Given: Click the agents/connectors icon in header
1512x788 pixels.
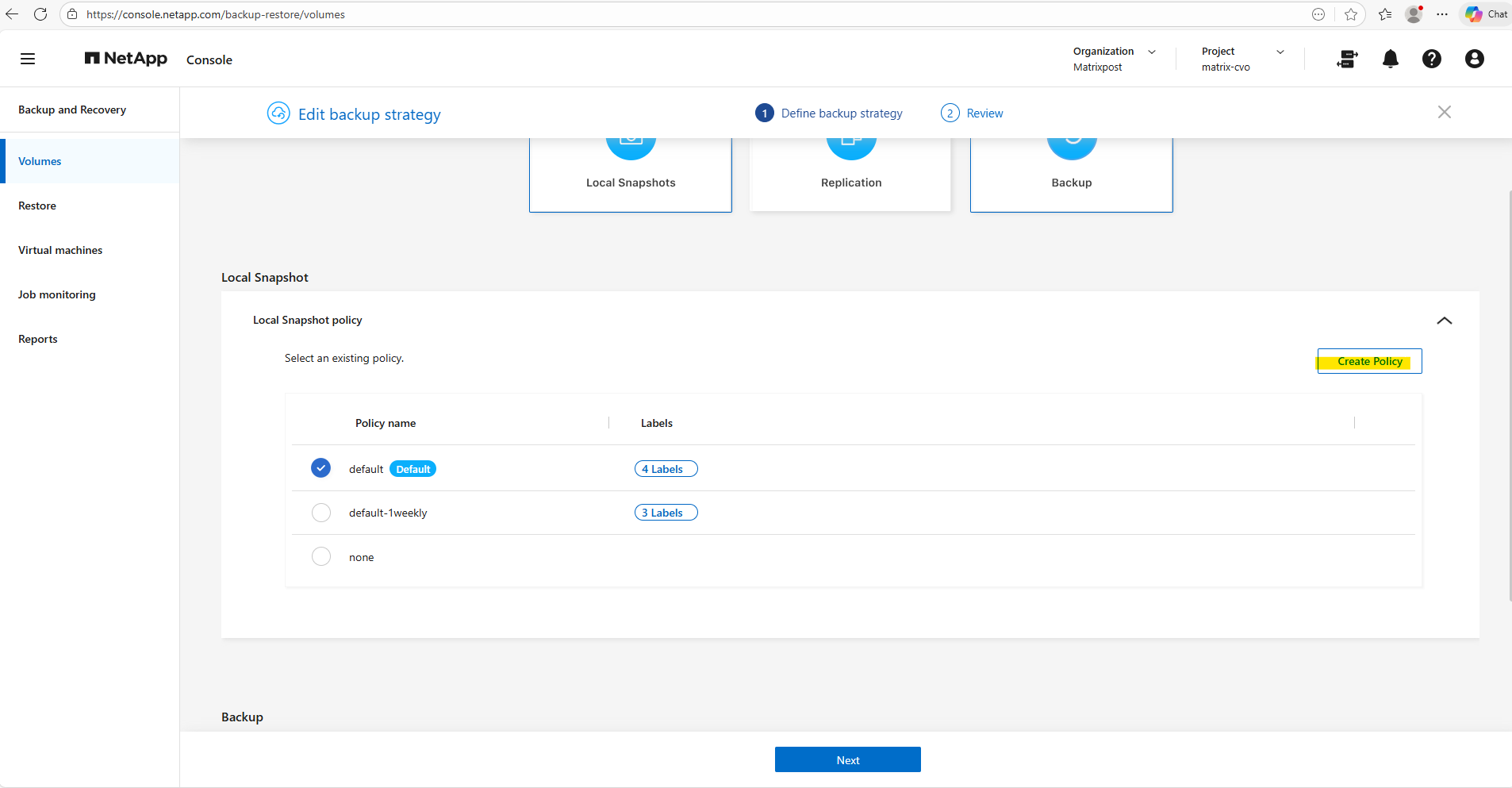Looking at the screenshot, I should point(1347,59).
